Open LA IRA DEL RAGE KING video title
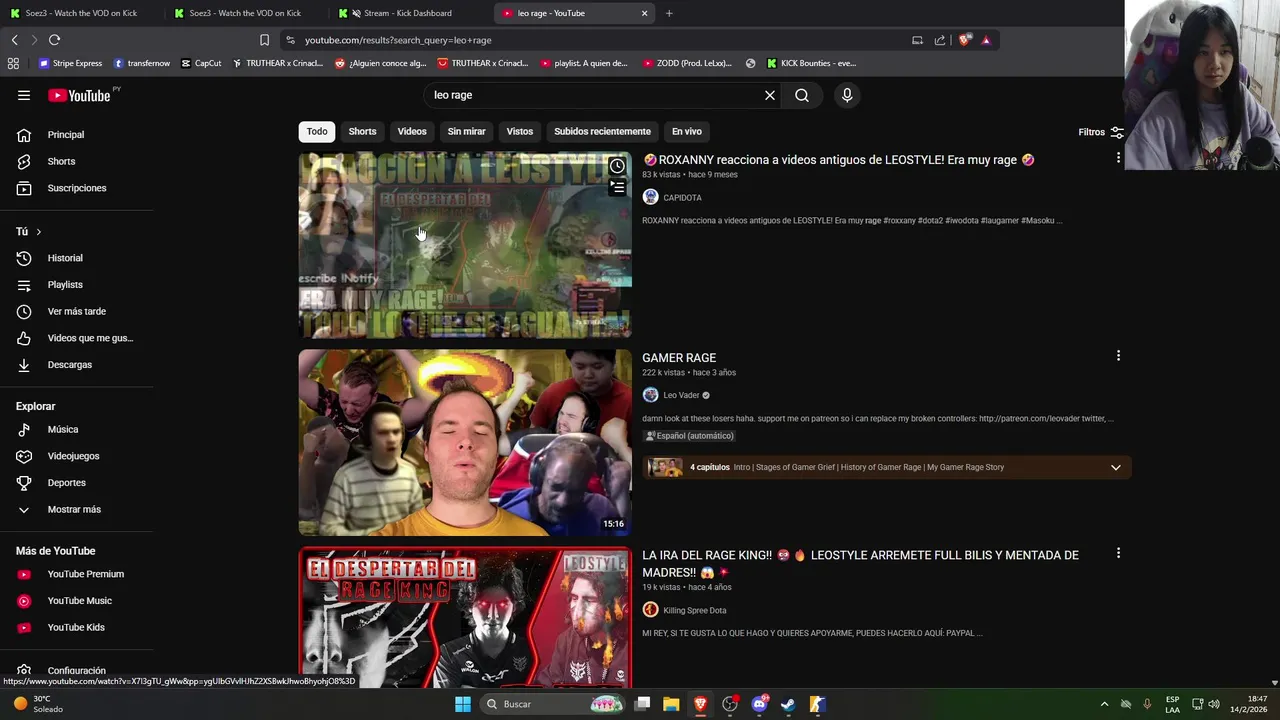 860,564
